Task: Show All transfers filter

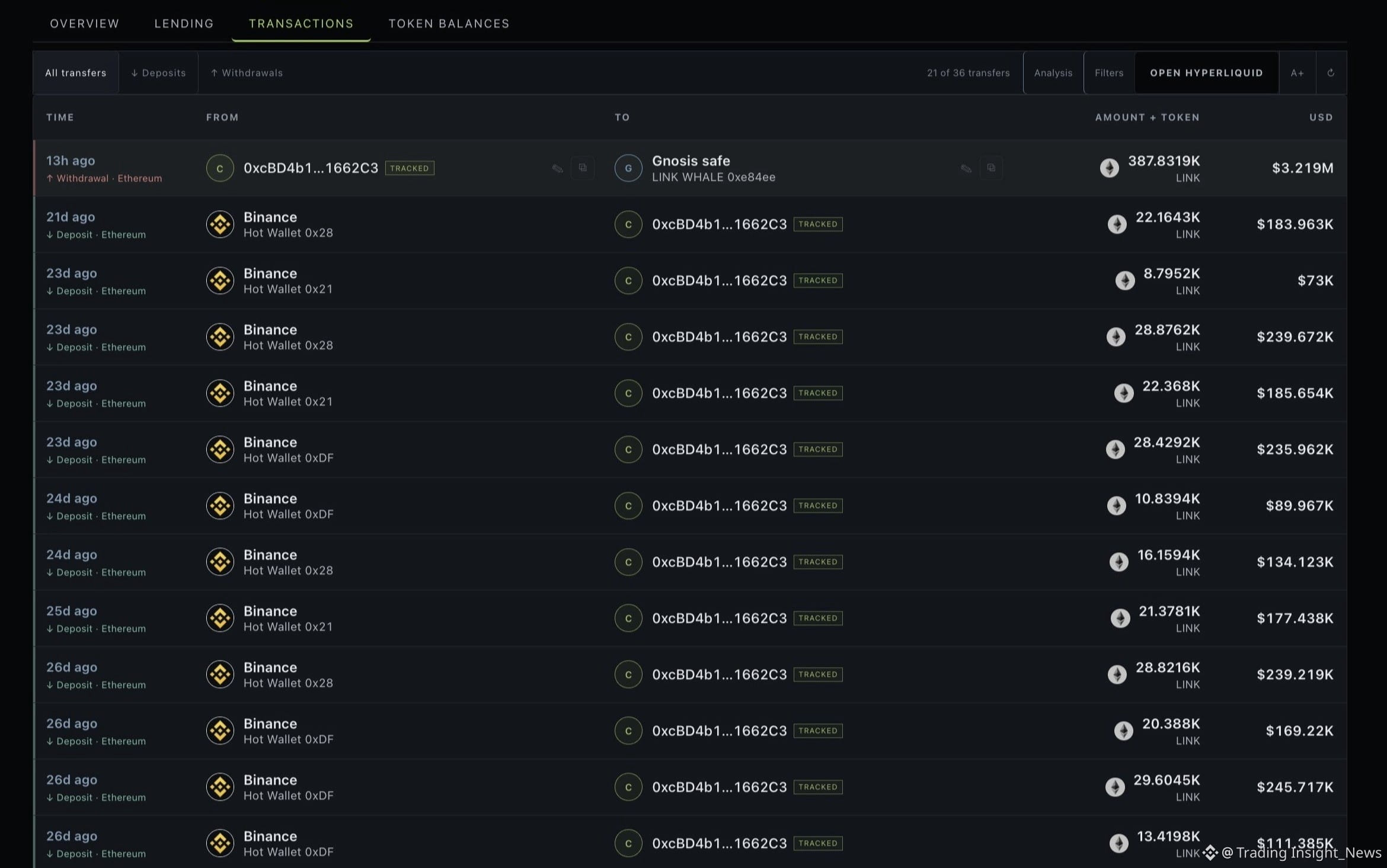Action: [76, 73]
